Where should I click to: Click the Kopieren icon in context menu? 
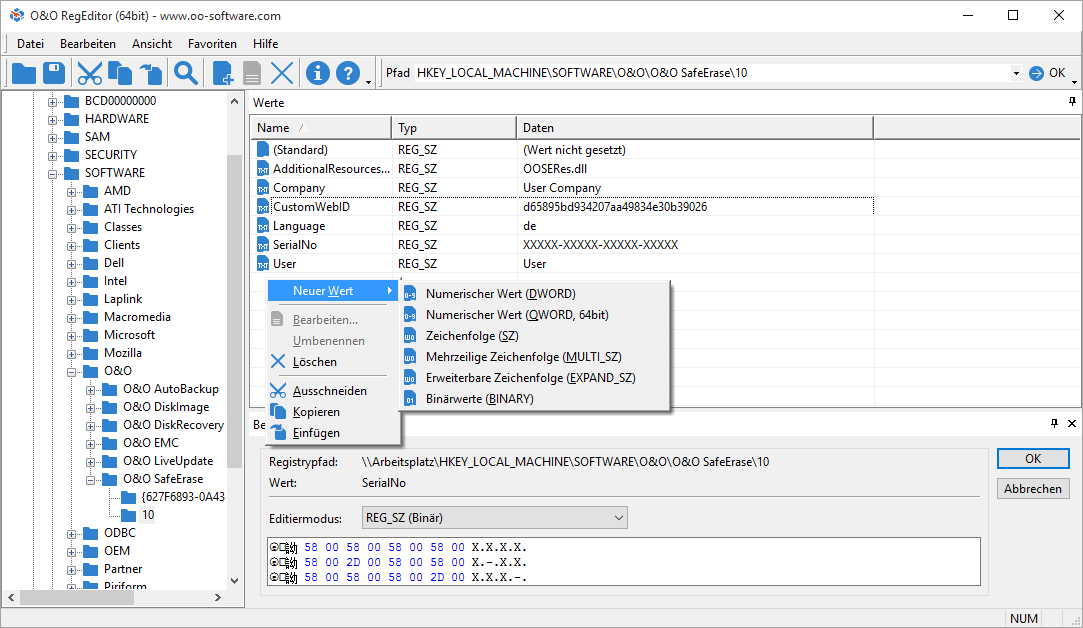(x=278, y=411)
